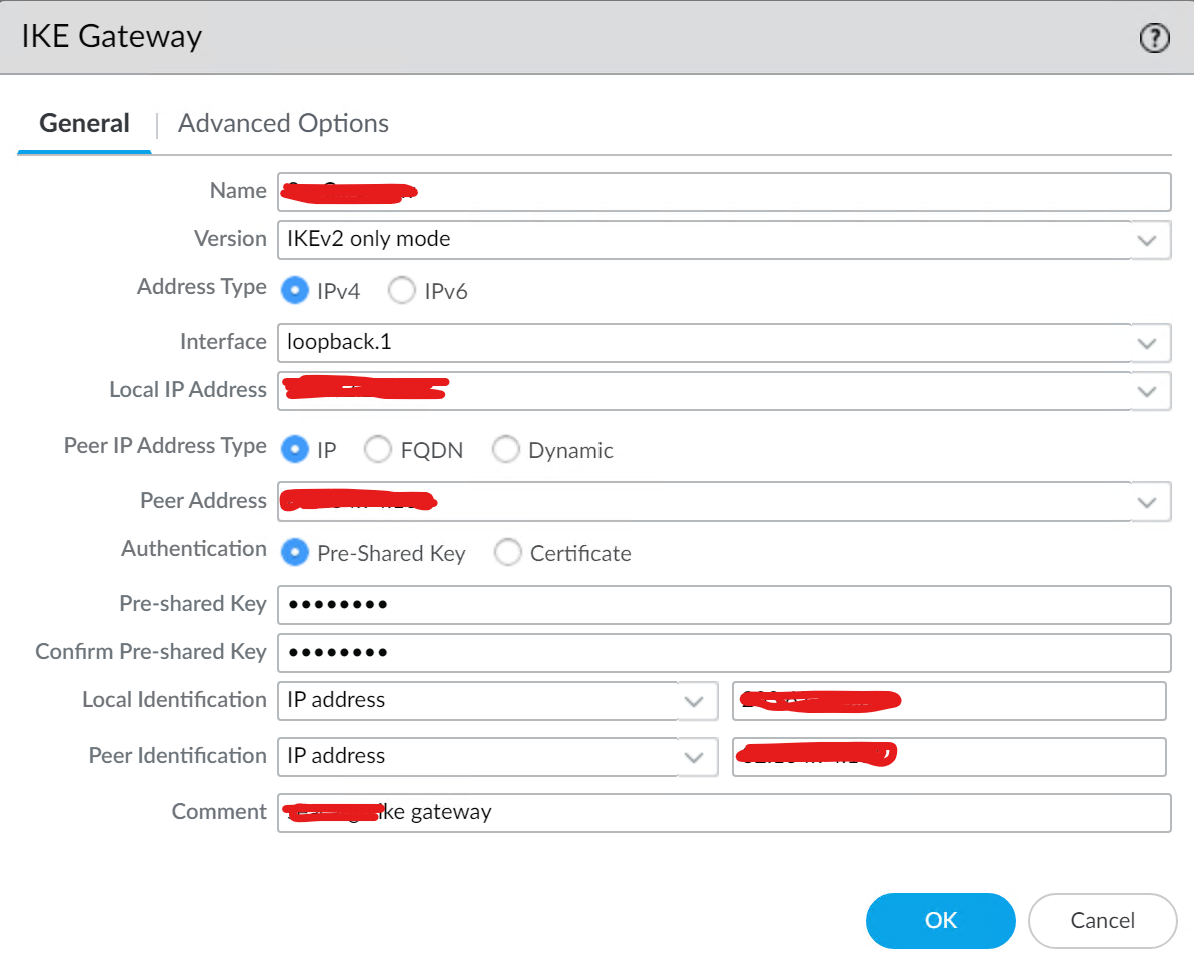Click OK to save the IKE Gateway

[940, 921]
